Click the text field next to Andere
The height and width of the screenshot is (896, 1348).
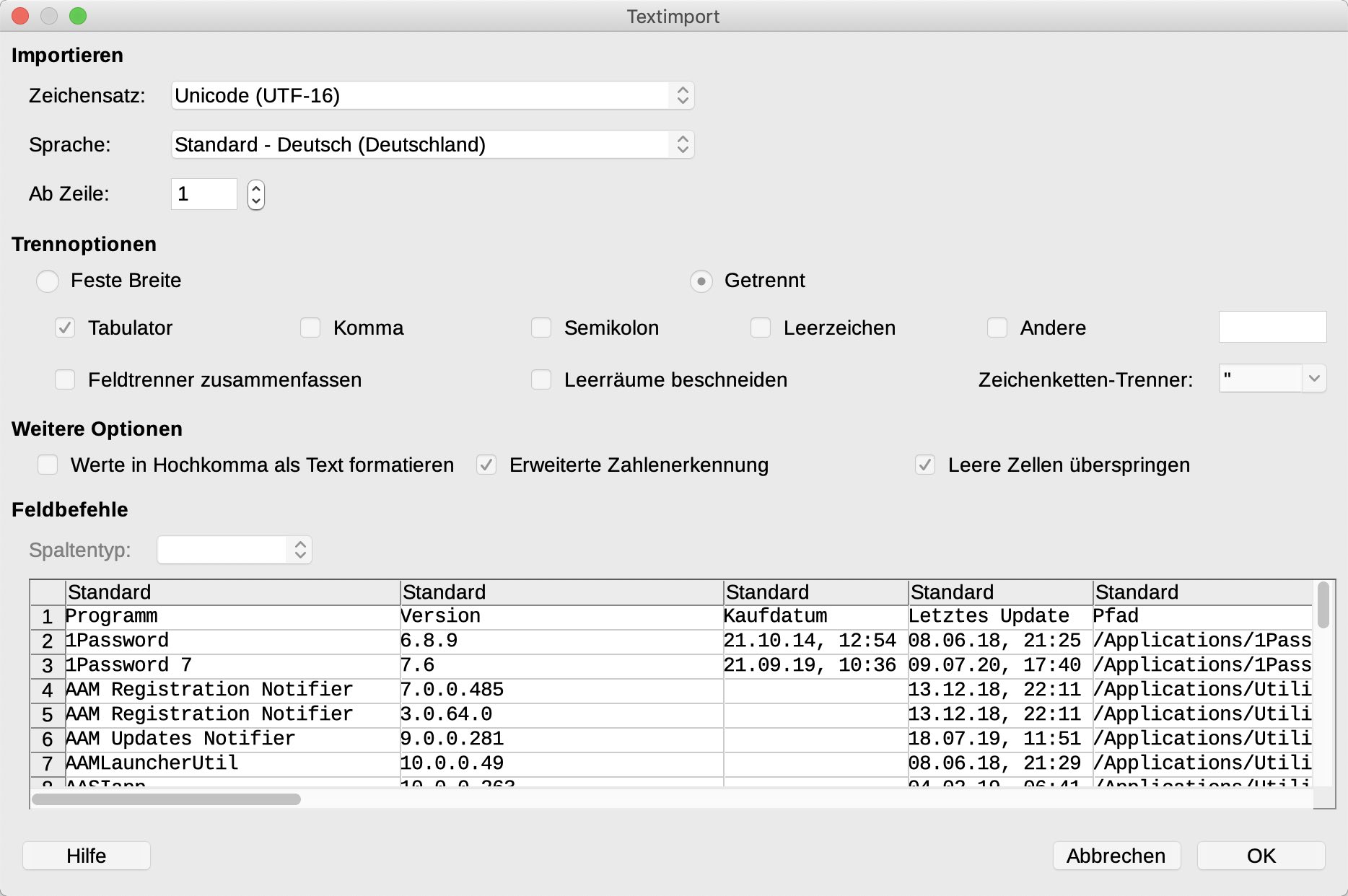(x=1273, y=327)
